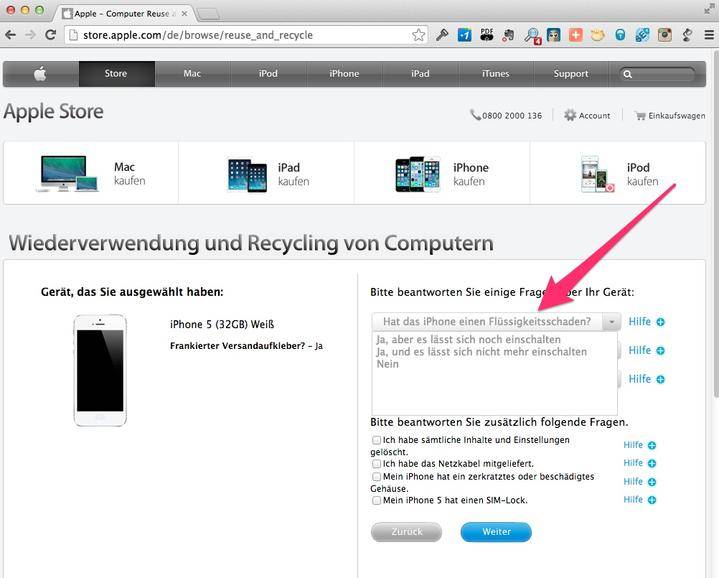
Task: Click the blue calendar extension icon
Action: click(x=465, y=35)
